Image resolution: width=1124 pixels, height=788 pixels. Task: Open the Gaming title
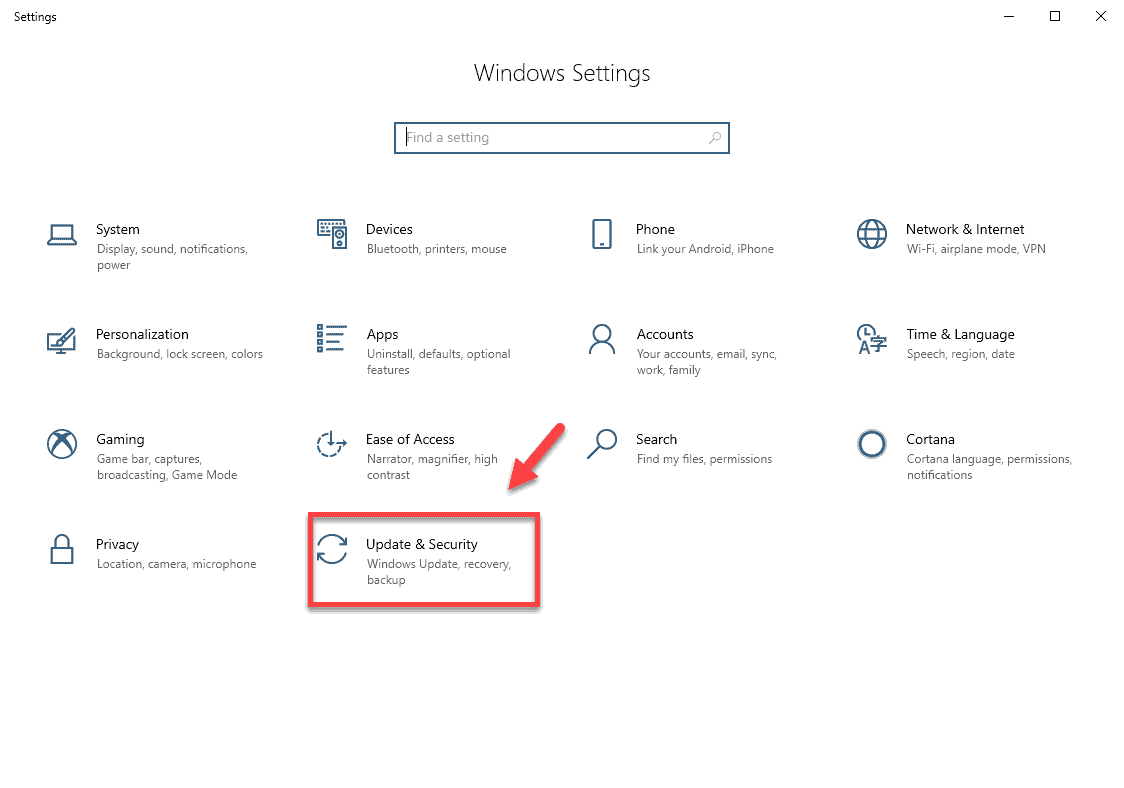pyautogui.click(x=120, y=440)
